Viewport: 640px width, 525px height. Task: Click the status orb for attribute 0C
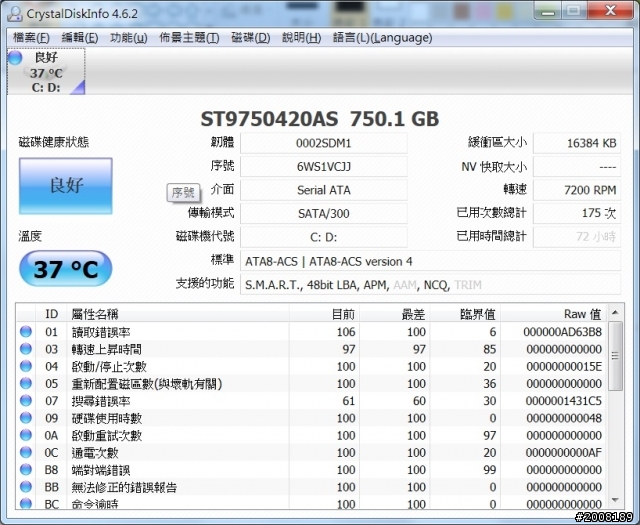click(26, 452)
